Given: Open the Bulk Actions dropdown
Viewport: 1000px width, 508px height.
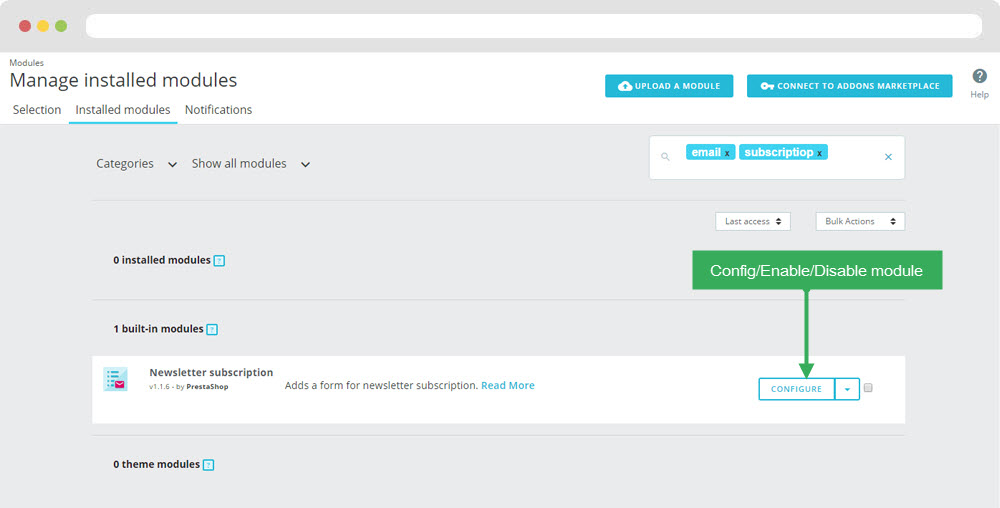Looking at the screenshot, I should [859, 221].
